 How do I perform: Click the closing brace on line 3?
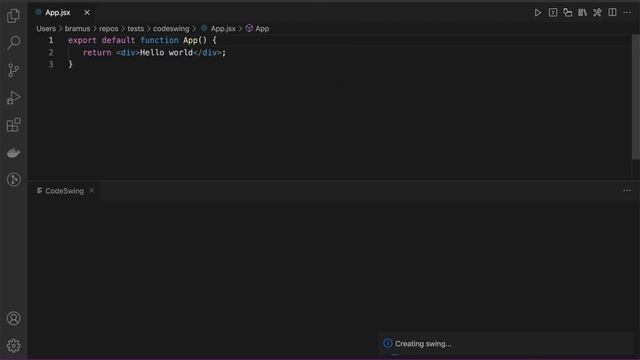(71, 64)
